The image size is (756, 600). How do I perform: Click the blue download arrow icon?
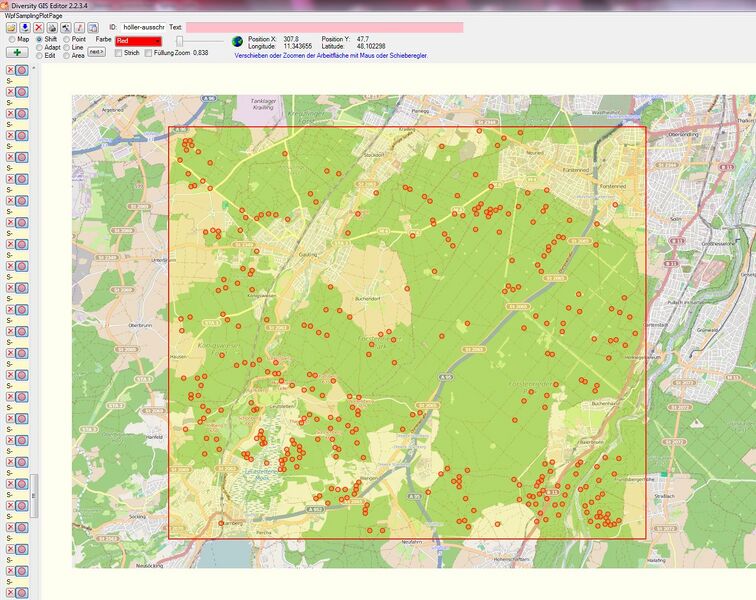(x=25, y=27)
